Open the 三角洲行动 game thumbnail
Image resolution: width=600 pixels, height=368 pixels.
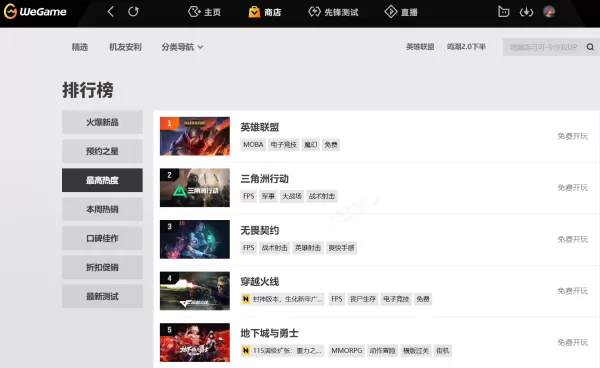coord(195,187)
